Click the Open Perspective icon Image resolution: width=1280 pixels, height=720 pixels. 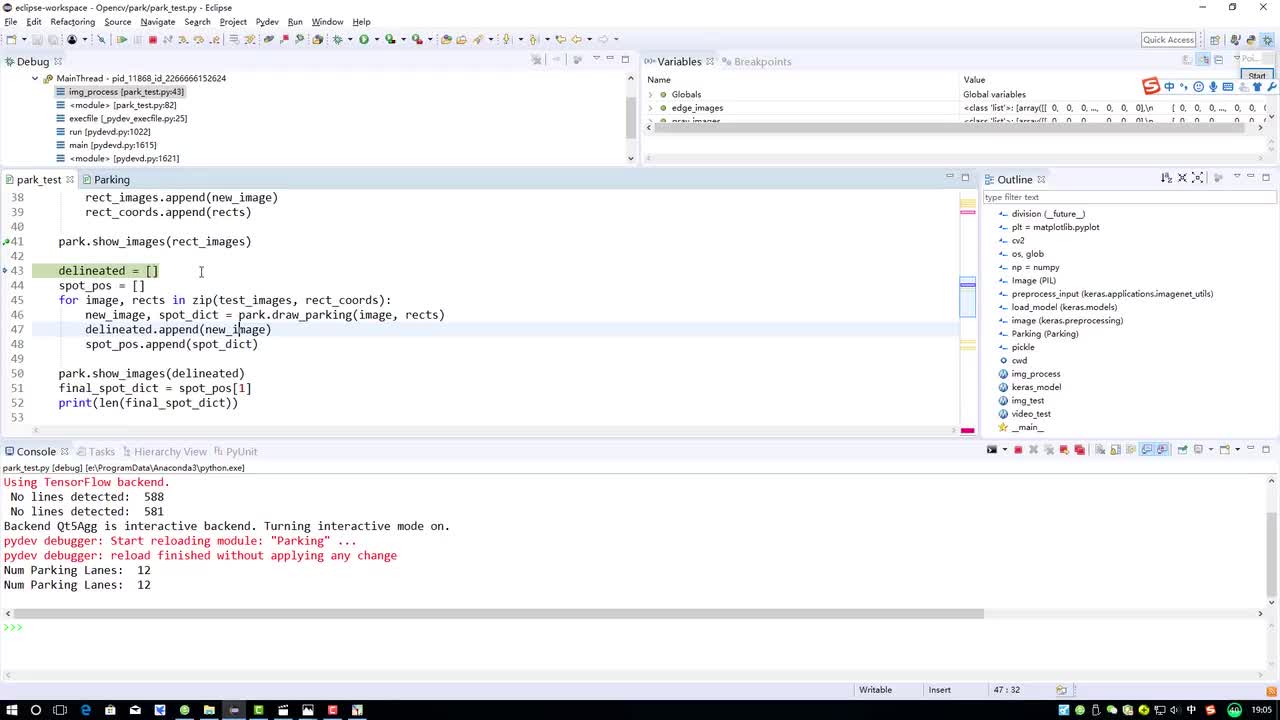(x=1215, y=40)
